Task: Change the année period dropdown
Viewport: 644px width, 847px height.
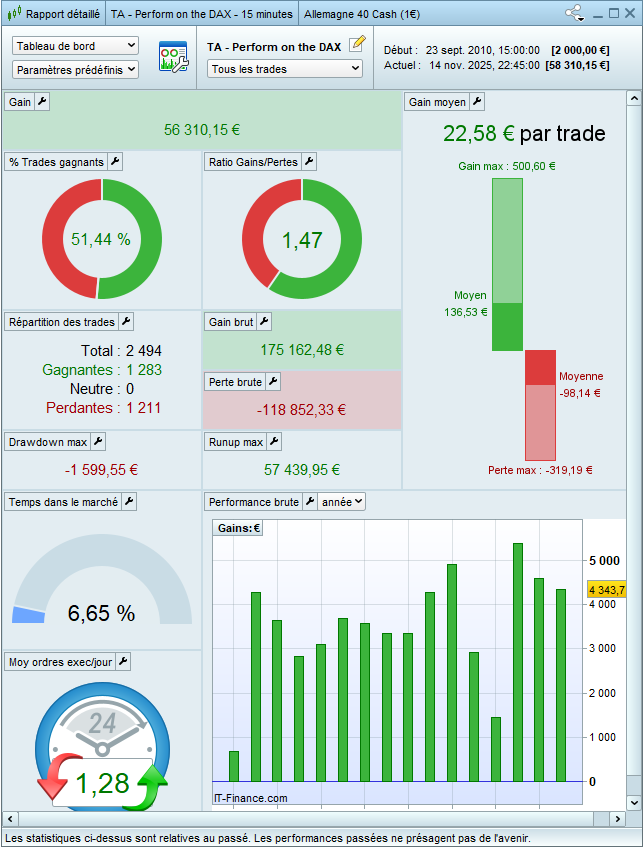Action: pyautogui.click(x=343, y=501)
